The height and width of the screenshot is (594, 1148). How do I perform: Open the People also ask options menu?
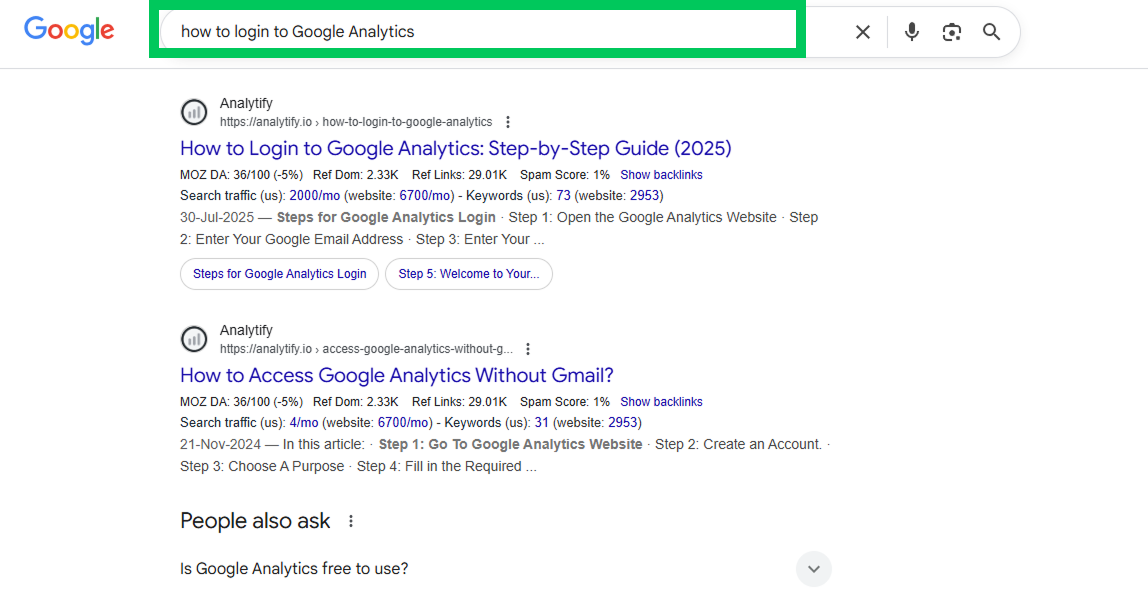coord(351,520)
